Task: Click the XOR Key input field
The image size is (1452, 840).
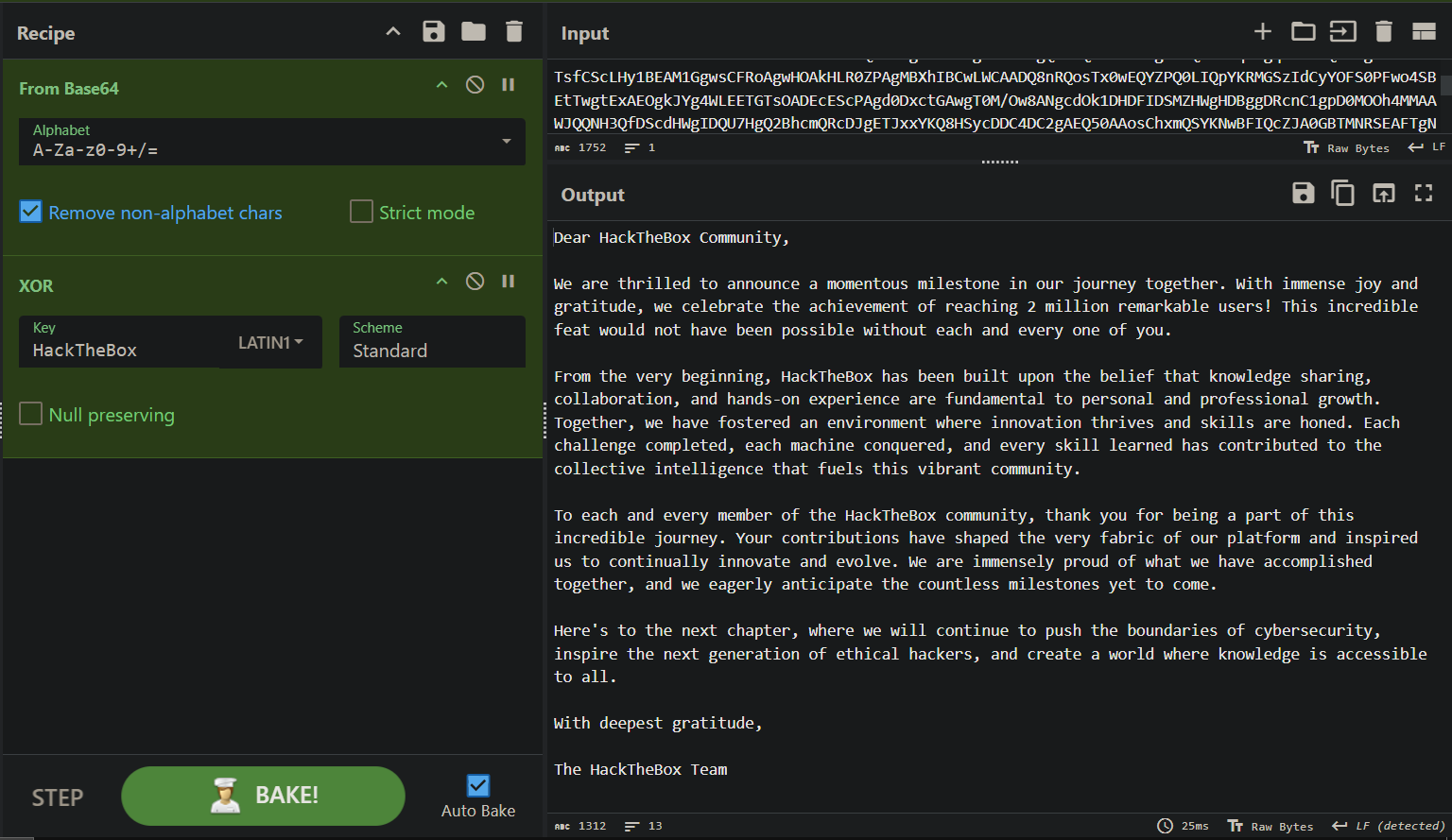Action: [x=123, y=351]
